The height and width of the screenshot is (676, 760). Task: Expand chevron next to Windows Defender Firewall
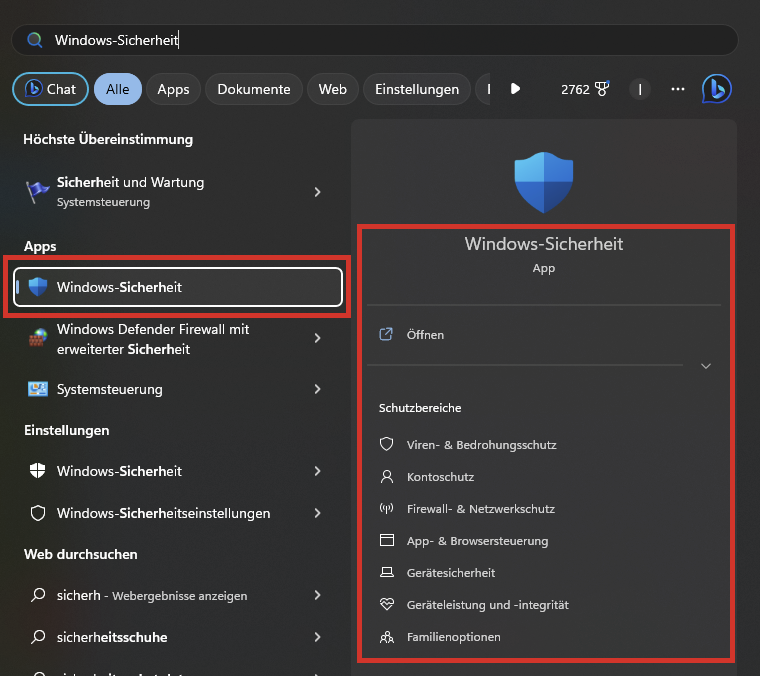coord(317,339)
